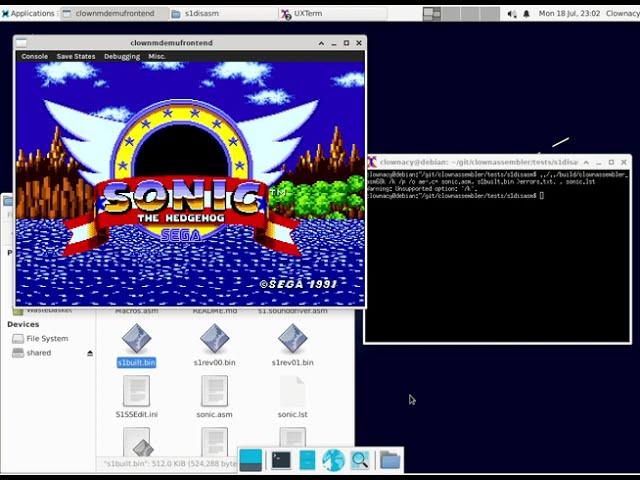
Task: Click the s1rev01.bin file name label
Action: click(x=292, y=362)
